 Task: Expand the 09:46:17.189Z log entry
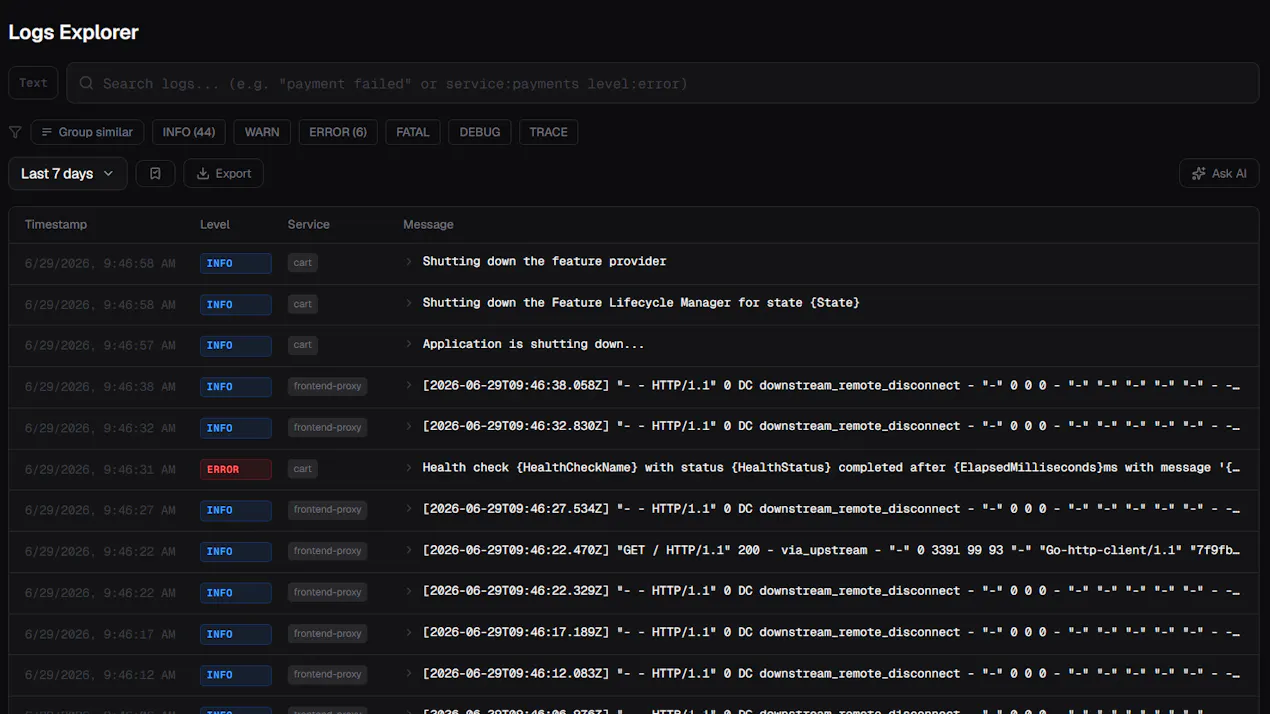[x=409, y=632]
